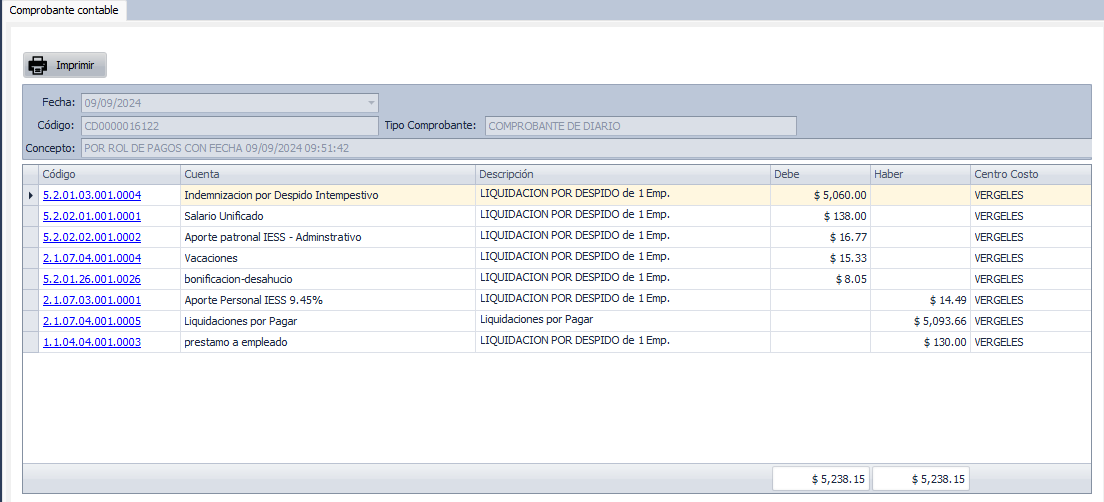Open account link 5.2.02.01.001.0001
Viewport: 1104px width, 502px height.
(x=92, y=216)
